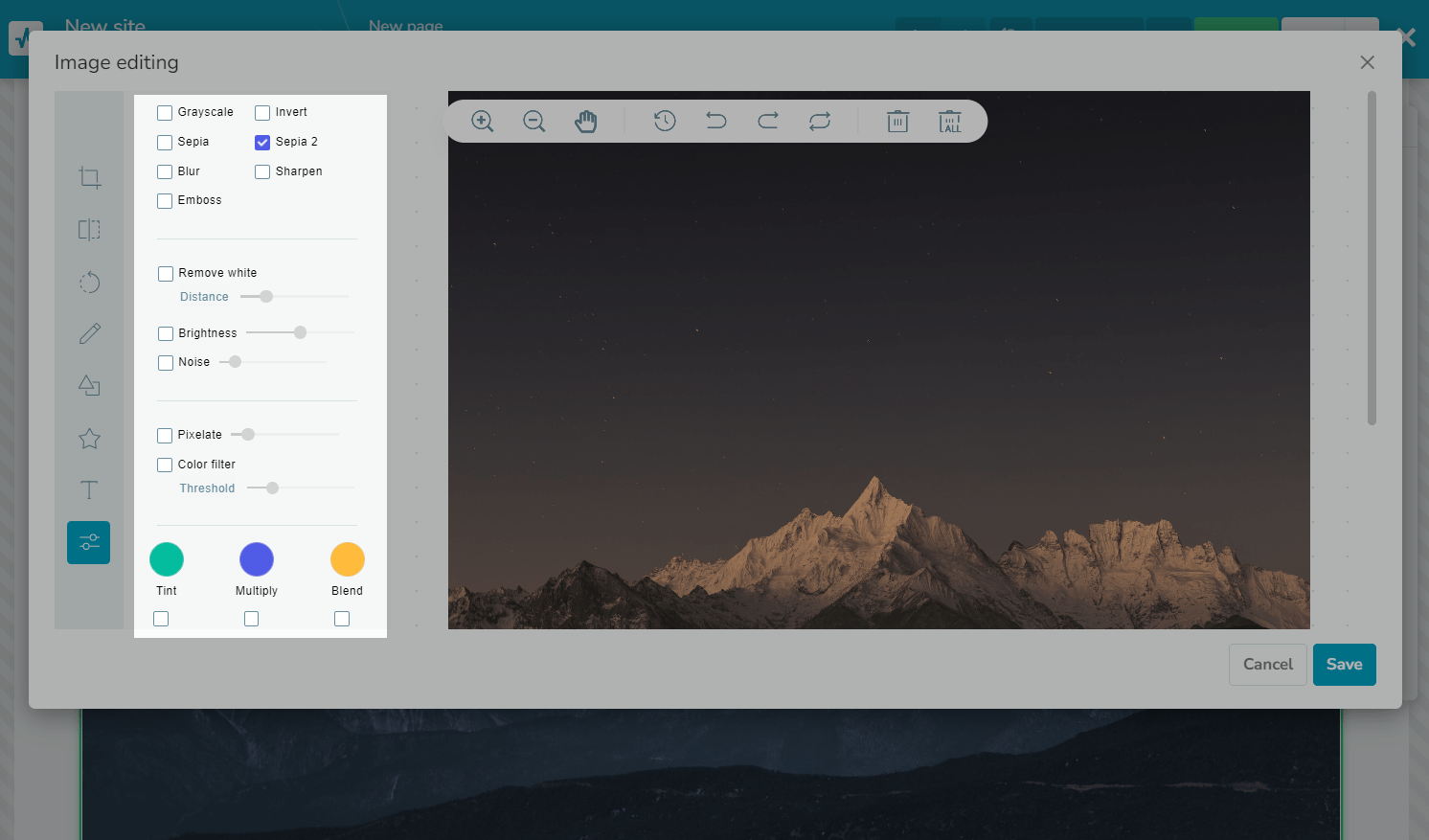Image resolution: width=1429 pixels, height=840 pixels.
Task: Uncheck the Sepia 2 filter
Action: pos(262,143)
